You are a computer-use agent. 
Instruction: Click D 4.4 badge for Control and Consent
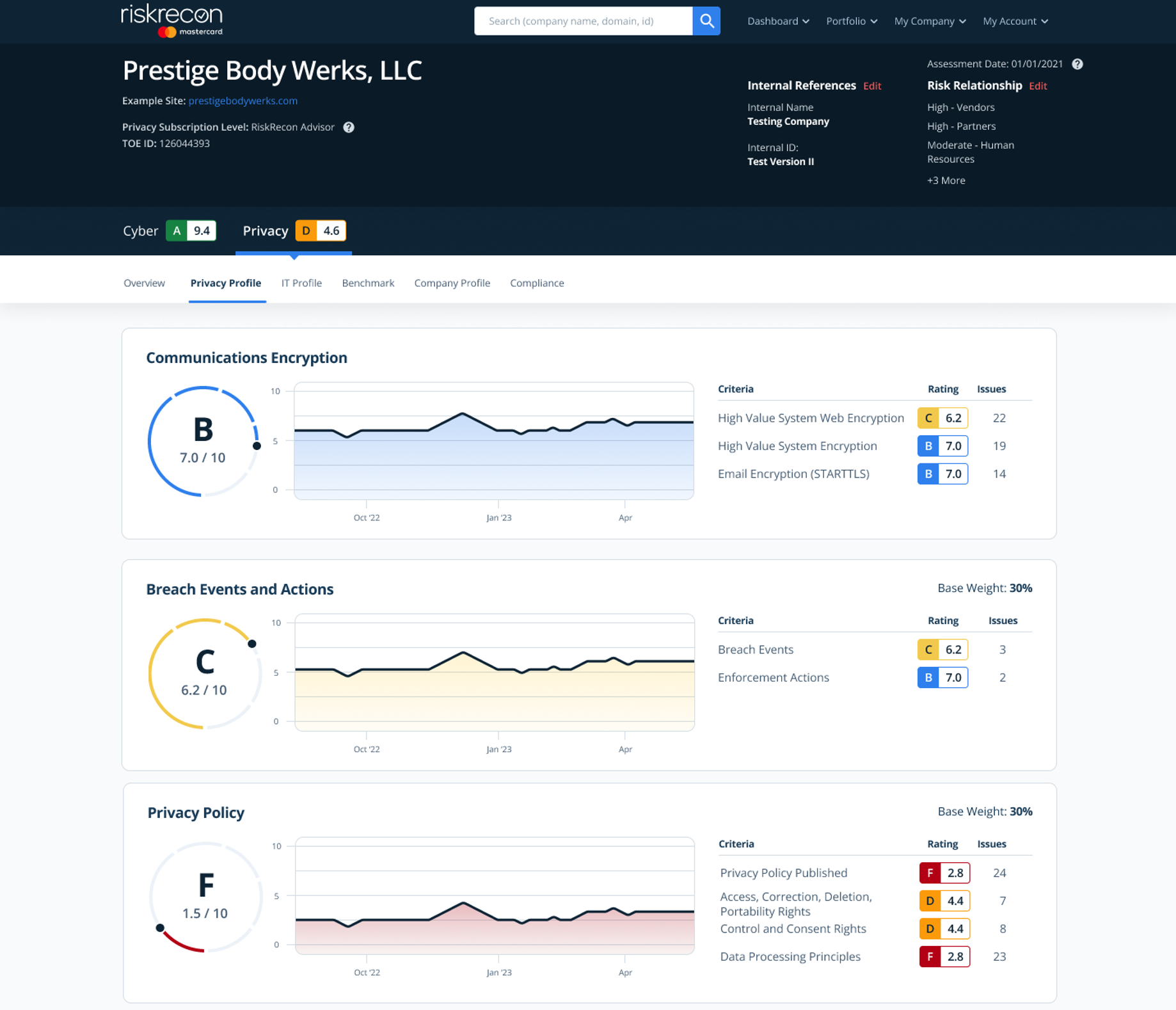pos(944,929)
